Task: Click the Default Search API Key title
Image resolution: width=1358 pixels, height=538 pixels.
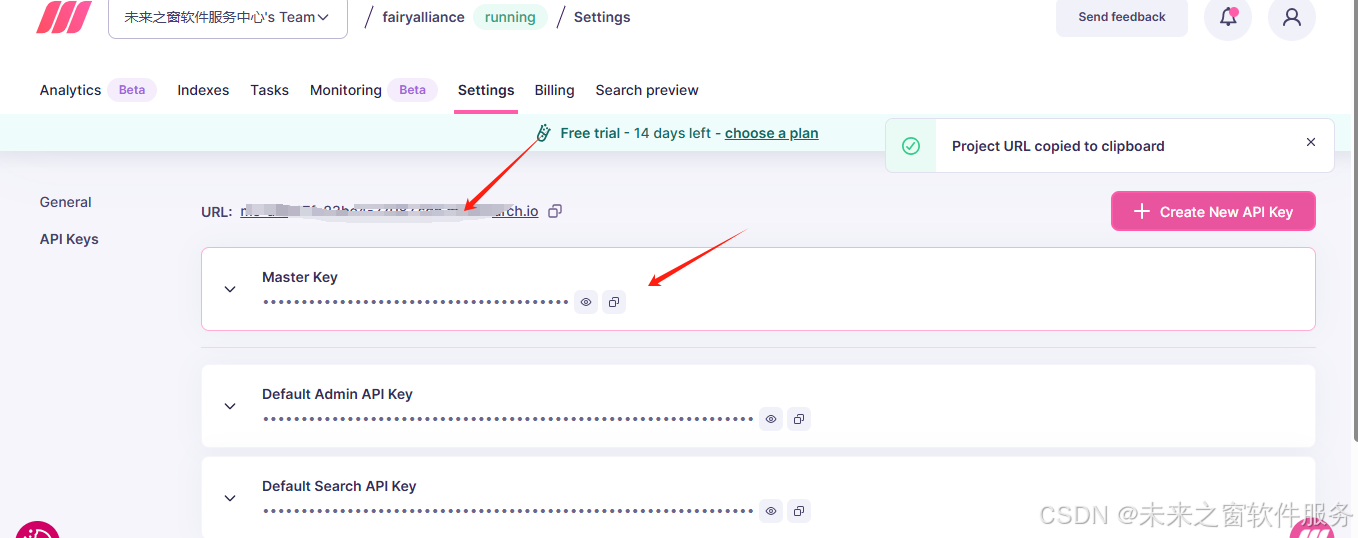Action: [x=339, y=486]
